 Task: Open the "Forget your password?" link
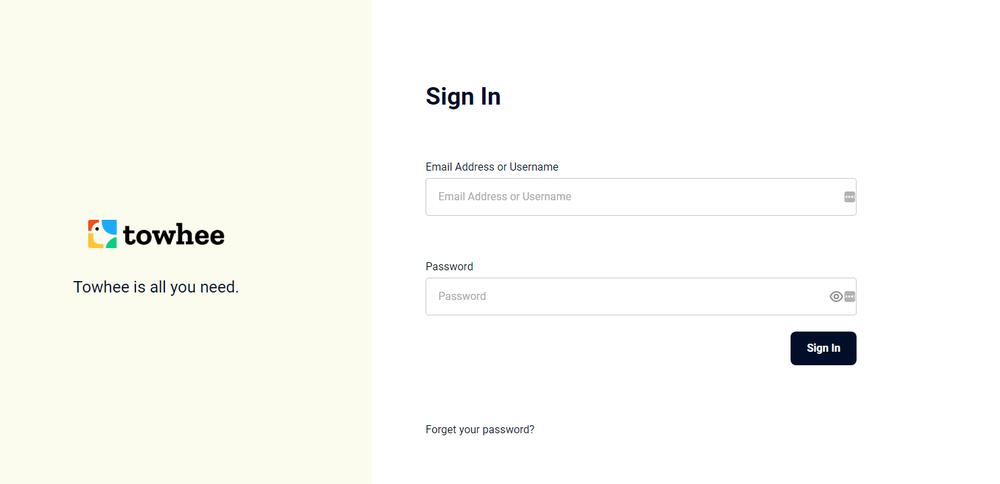480,430
